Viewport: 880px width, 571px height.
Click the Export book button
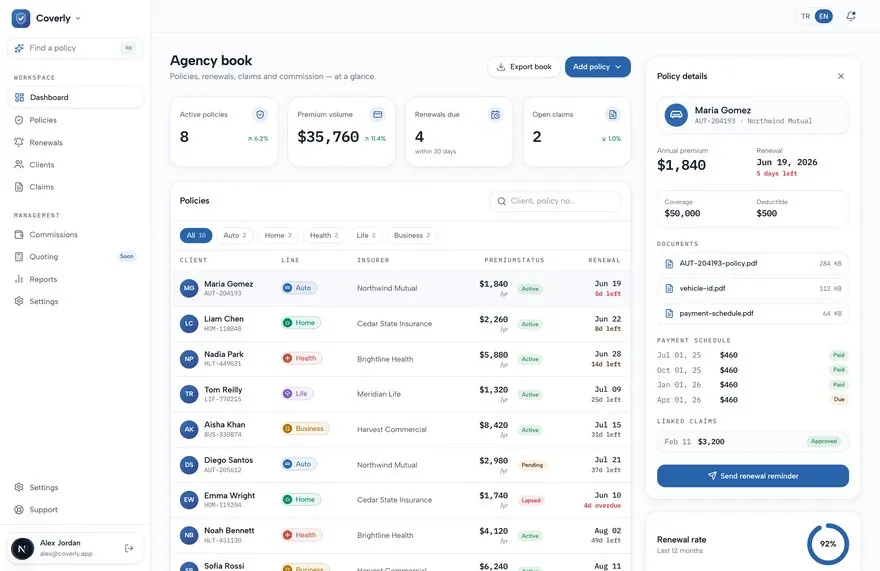click(x=524, y=67)
